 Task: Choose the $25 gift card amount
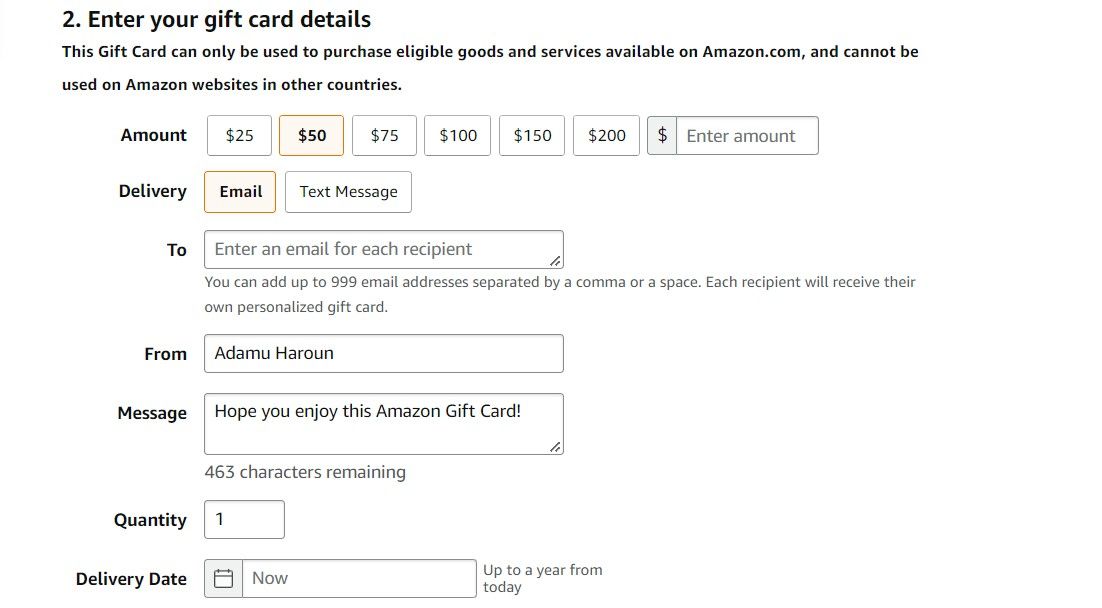coord(239,135)
